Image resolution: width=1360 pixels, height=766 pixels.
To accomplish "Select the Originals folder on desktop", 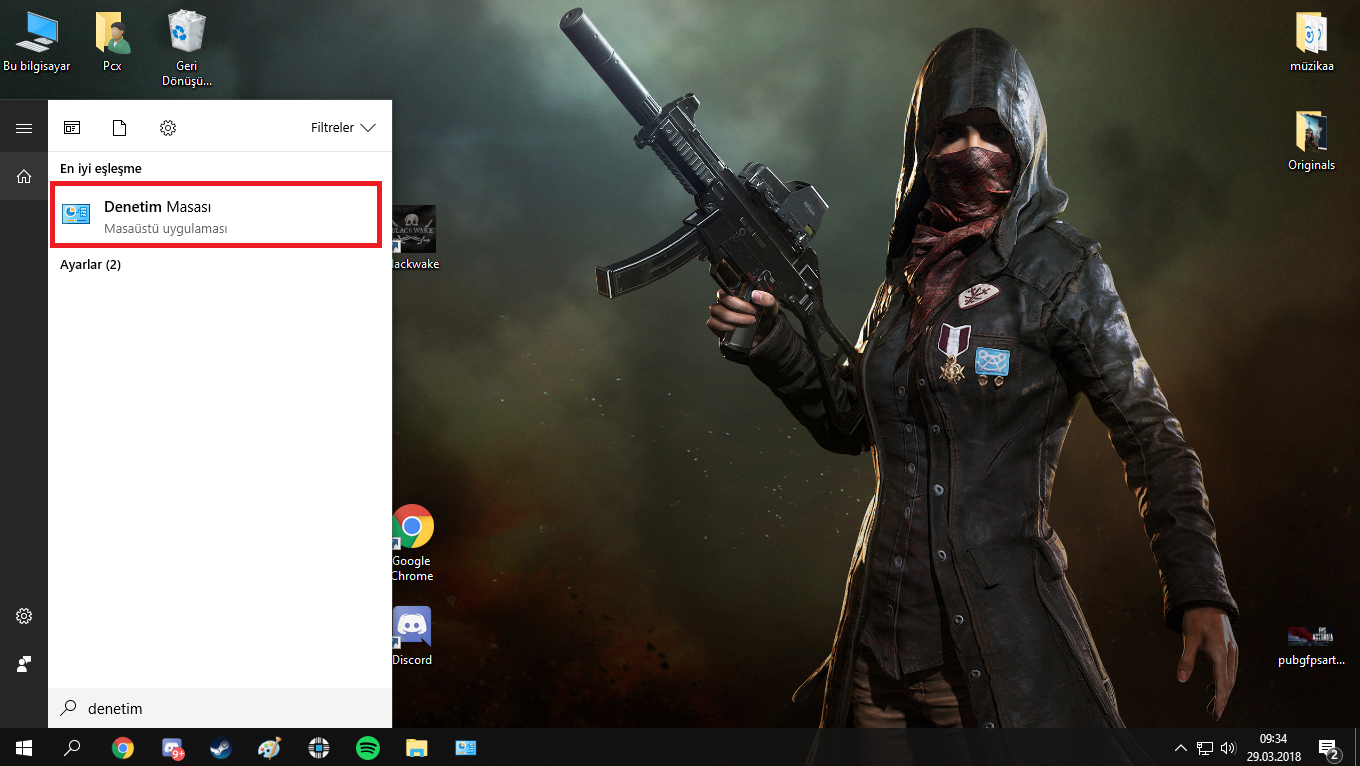I will (x=1311, y=141).
